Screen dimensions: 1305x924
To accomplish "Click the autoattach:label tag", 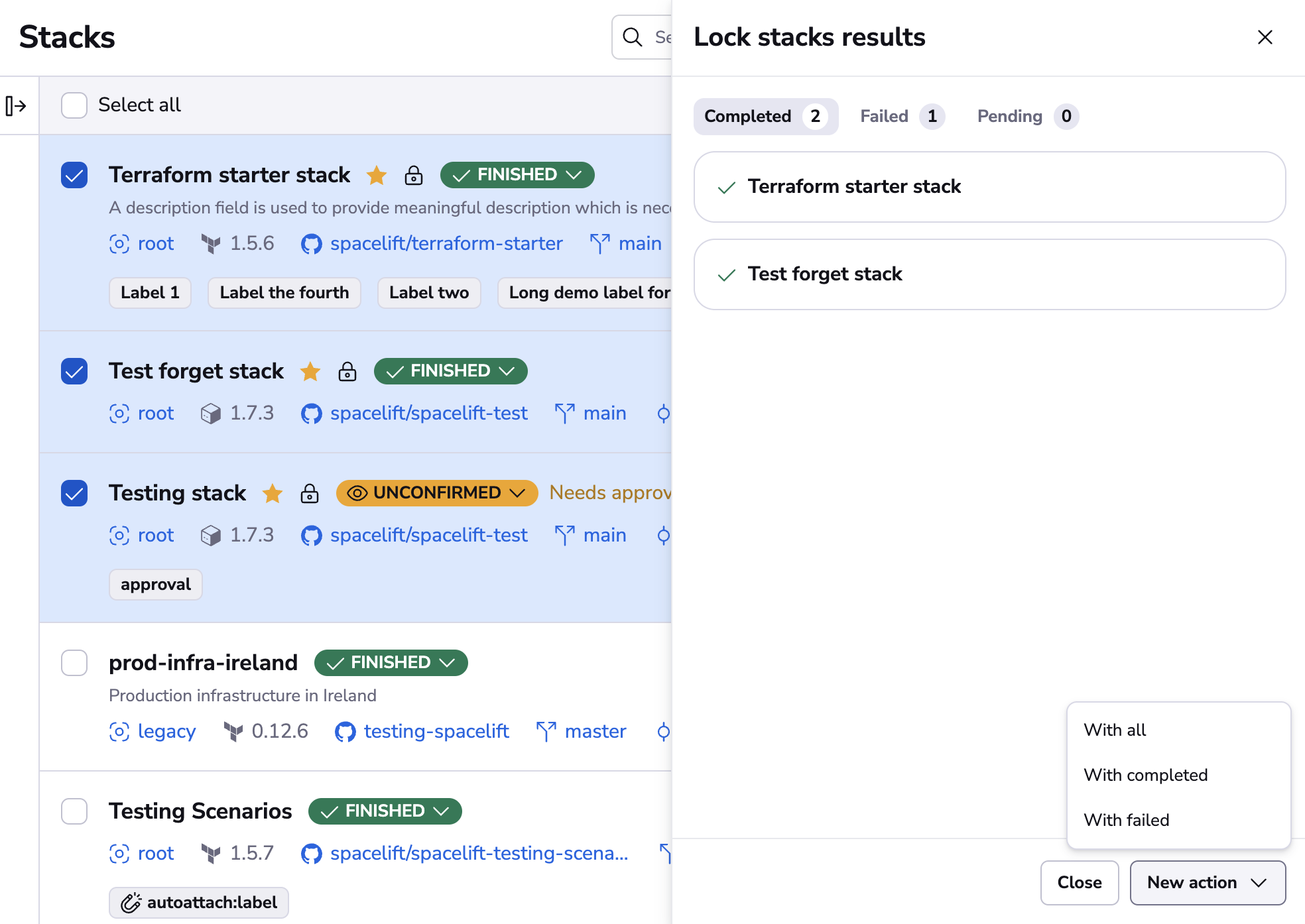I will (x=198, y=902).
